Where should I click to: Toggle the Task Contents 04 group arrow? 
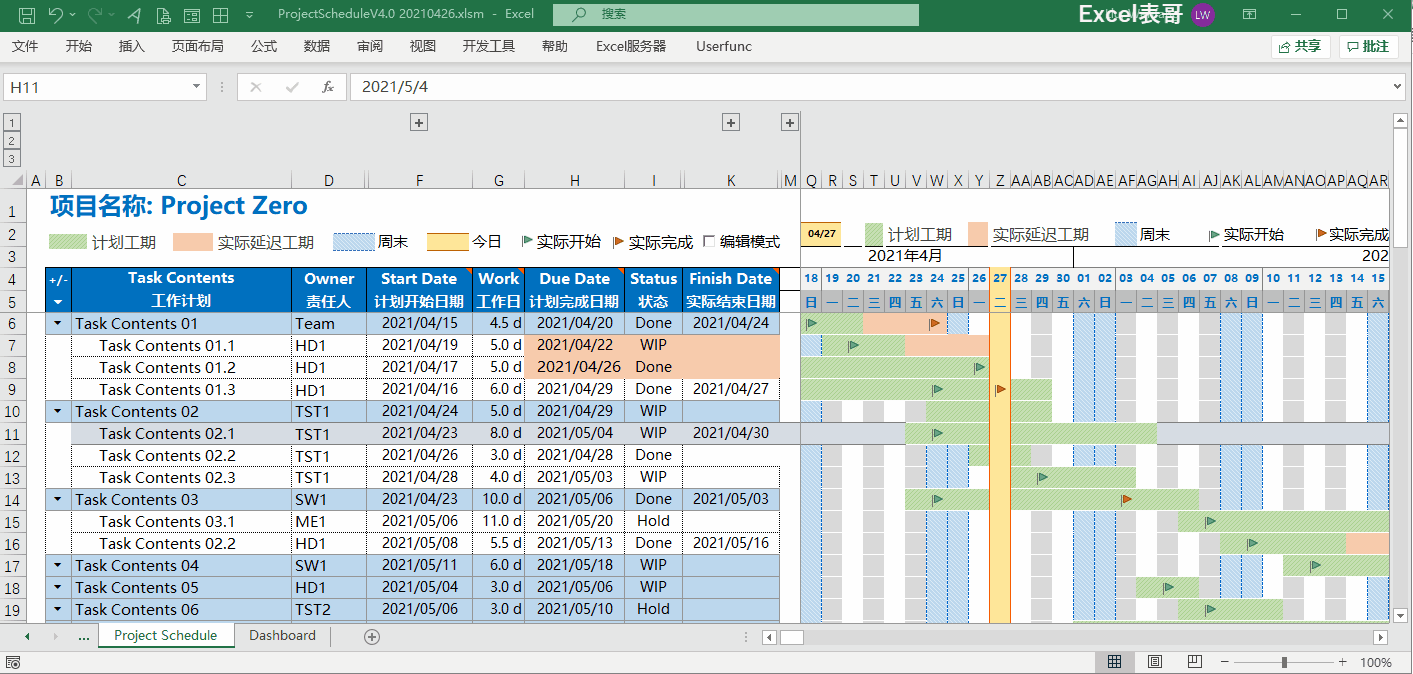click(x=58, y=565)
